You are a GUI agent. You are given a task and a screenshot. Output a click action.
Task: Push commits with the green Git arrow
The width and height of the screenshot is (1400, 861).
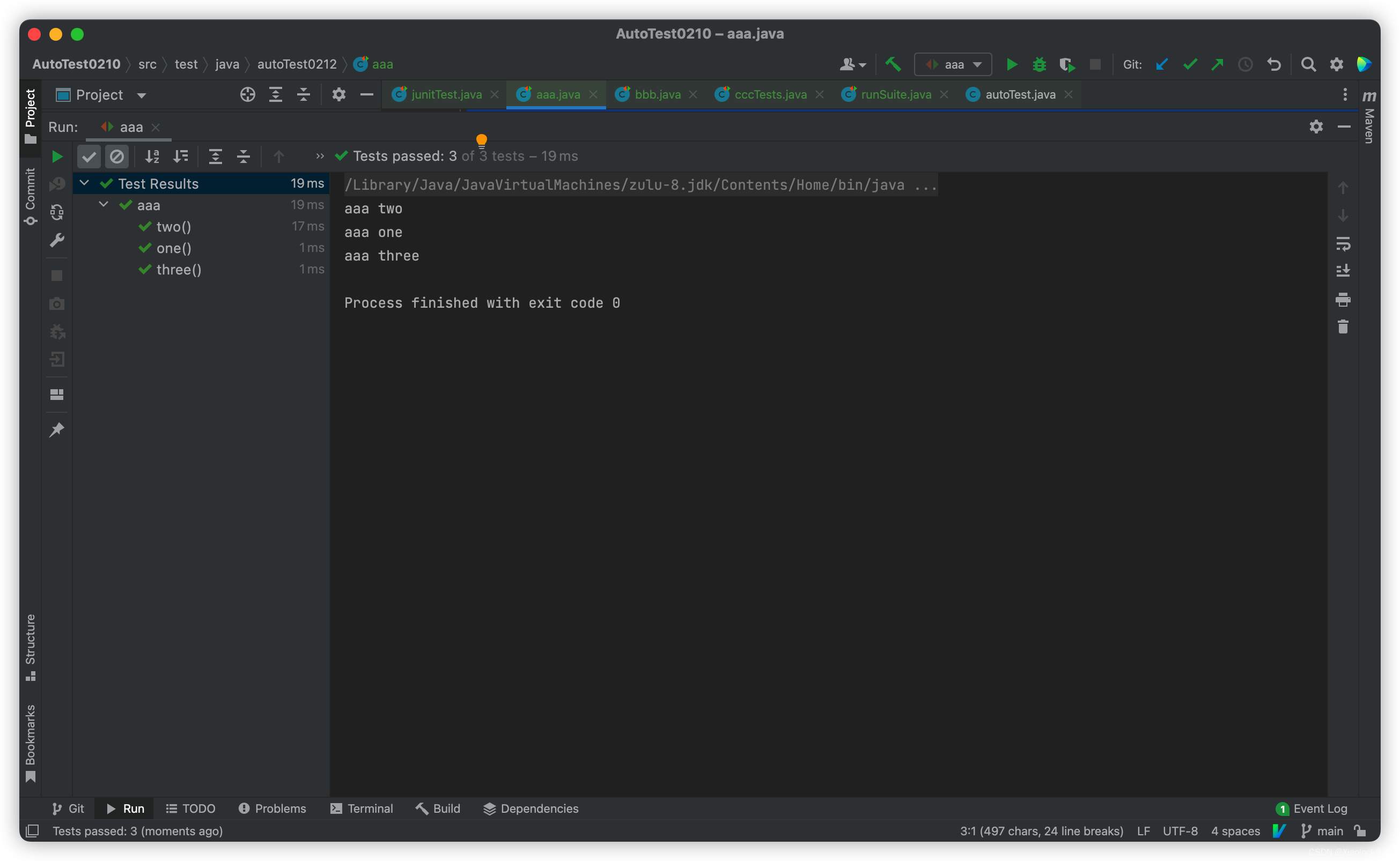1217,64
